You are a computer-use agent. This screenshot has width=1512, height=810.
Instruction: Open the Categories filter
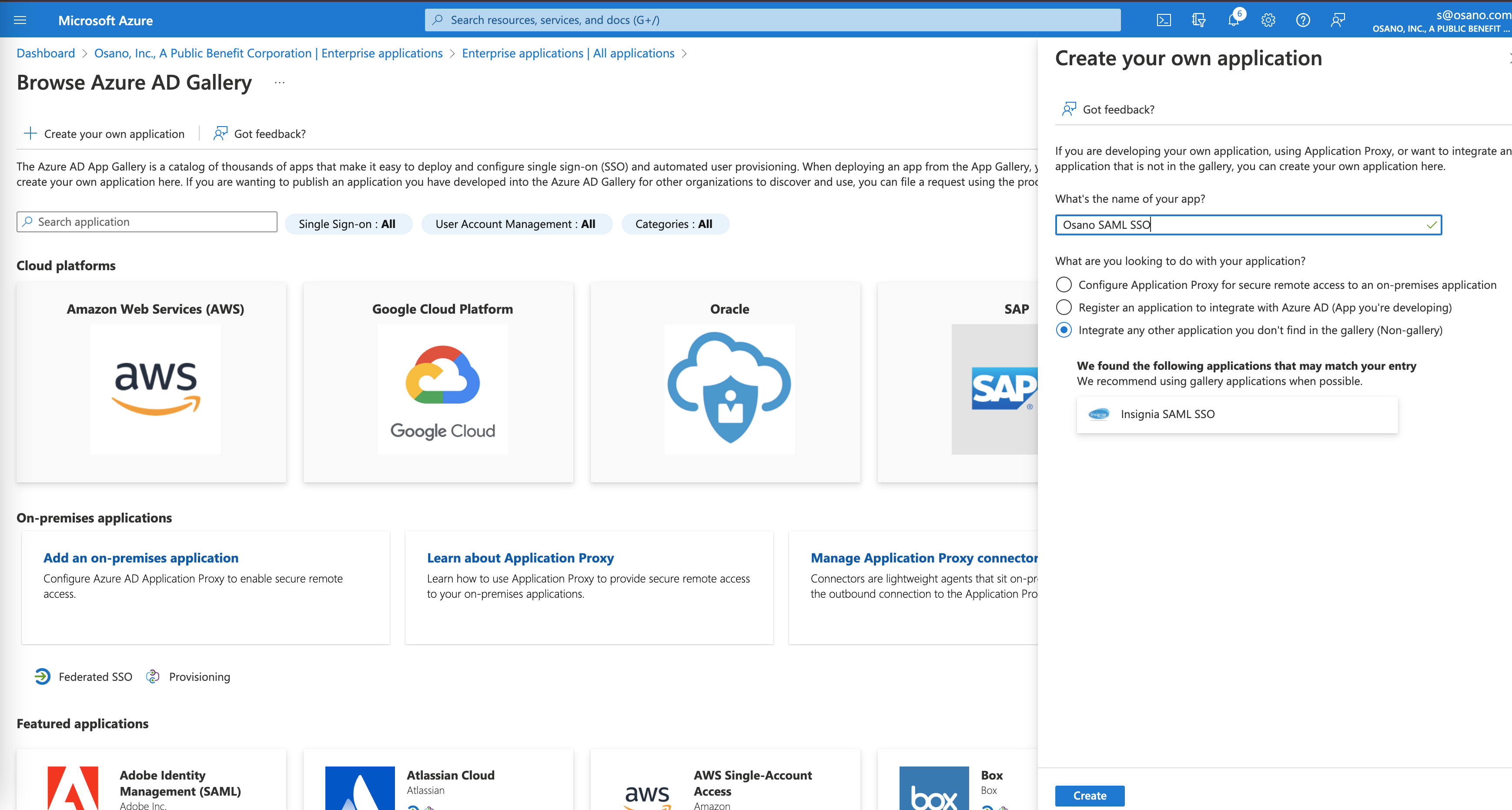pos(674,224)
